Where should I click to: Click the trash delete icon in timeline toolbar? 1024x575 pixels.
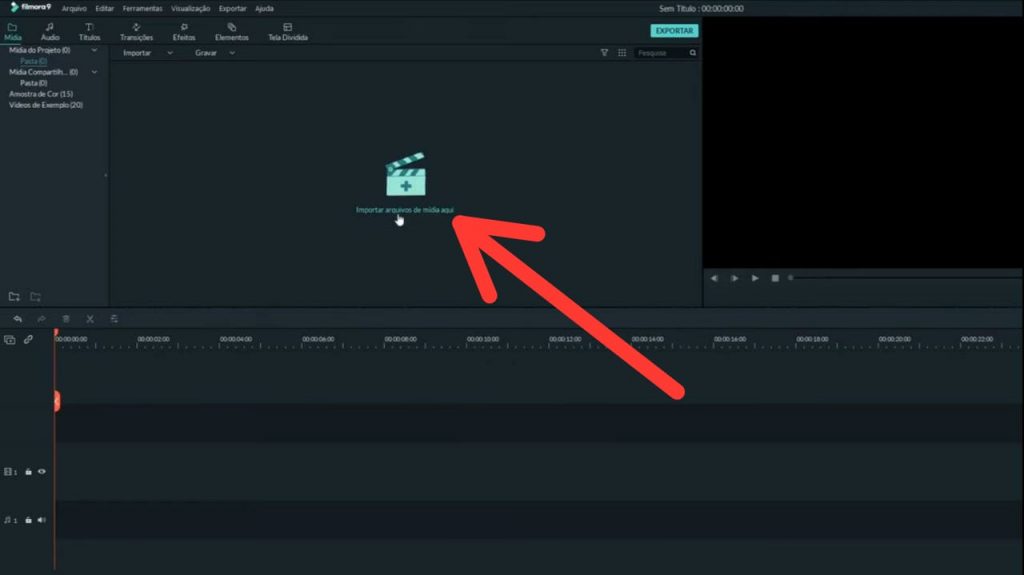[66, 319]
